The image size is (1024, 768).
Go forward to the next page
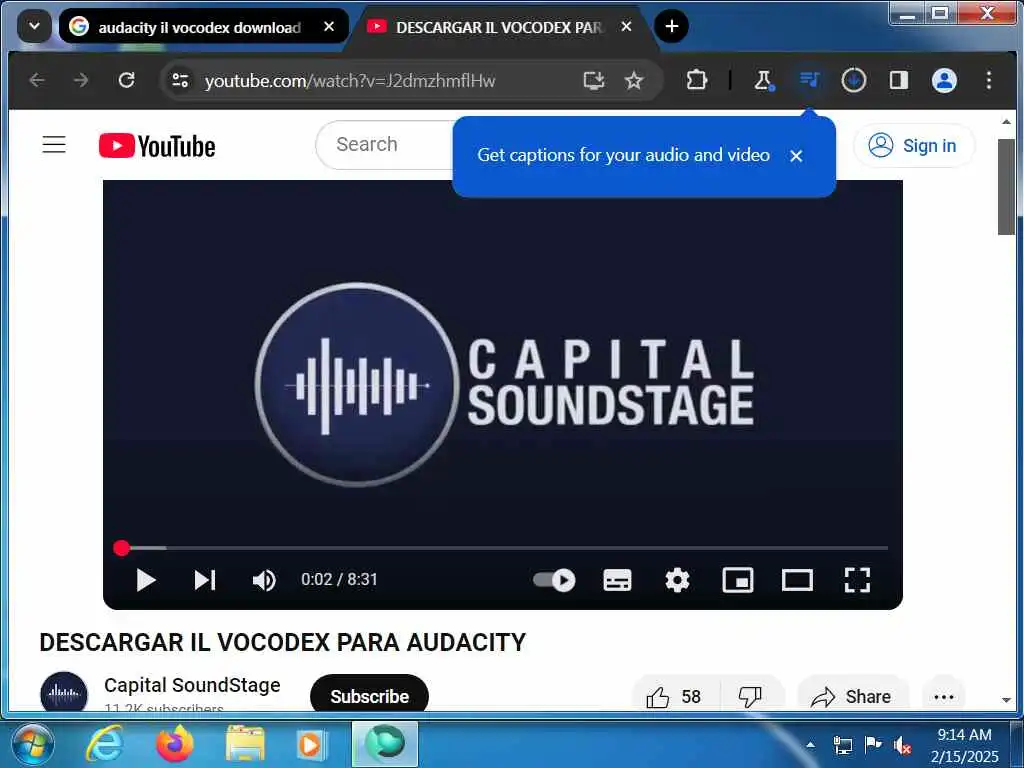pos(81,80)
